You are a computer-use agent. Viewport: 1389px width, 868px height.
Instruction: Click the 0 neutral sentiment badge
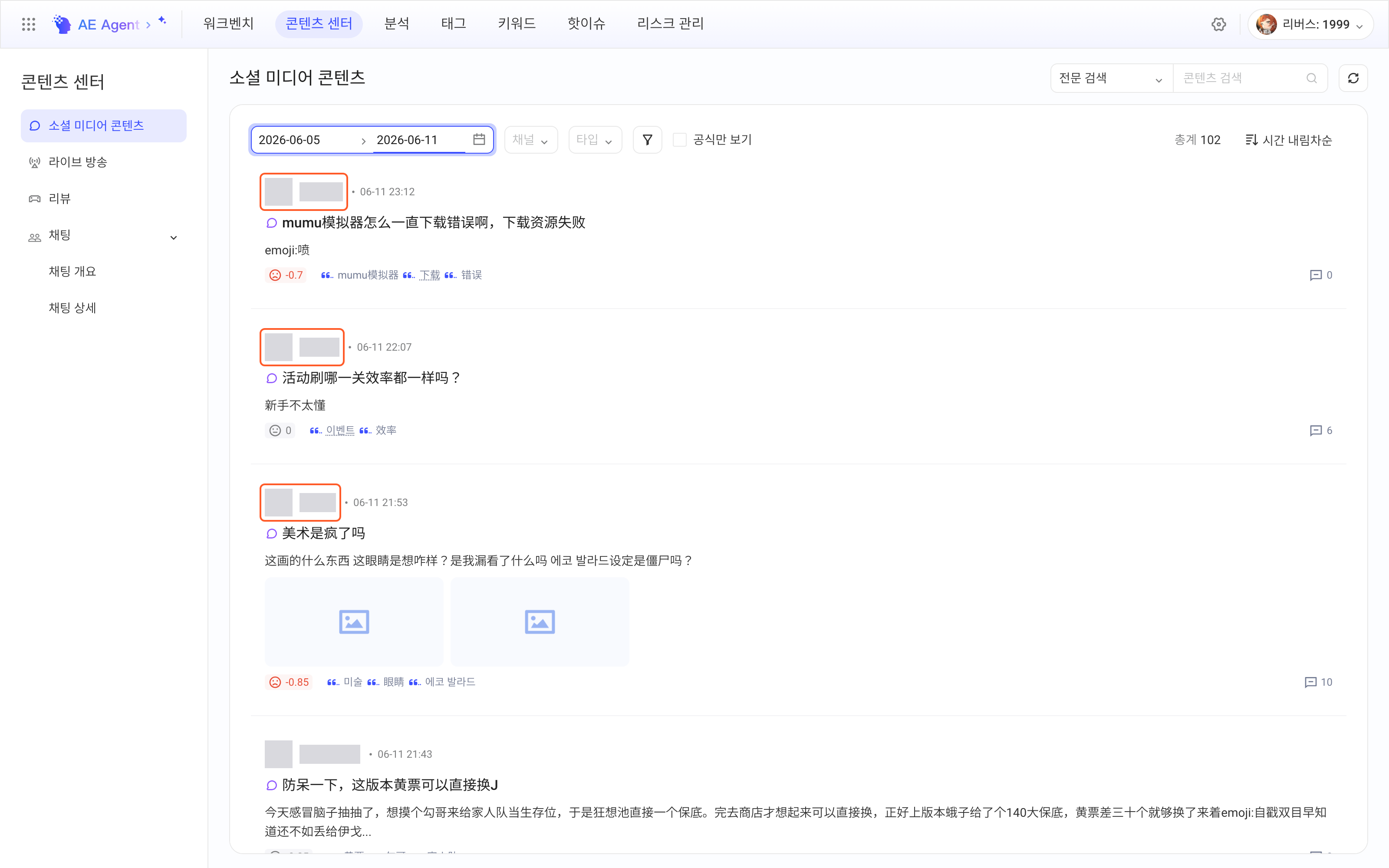pyautogui.click(x=280, y=431)
